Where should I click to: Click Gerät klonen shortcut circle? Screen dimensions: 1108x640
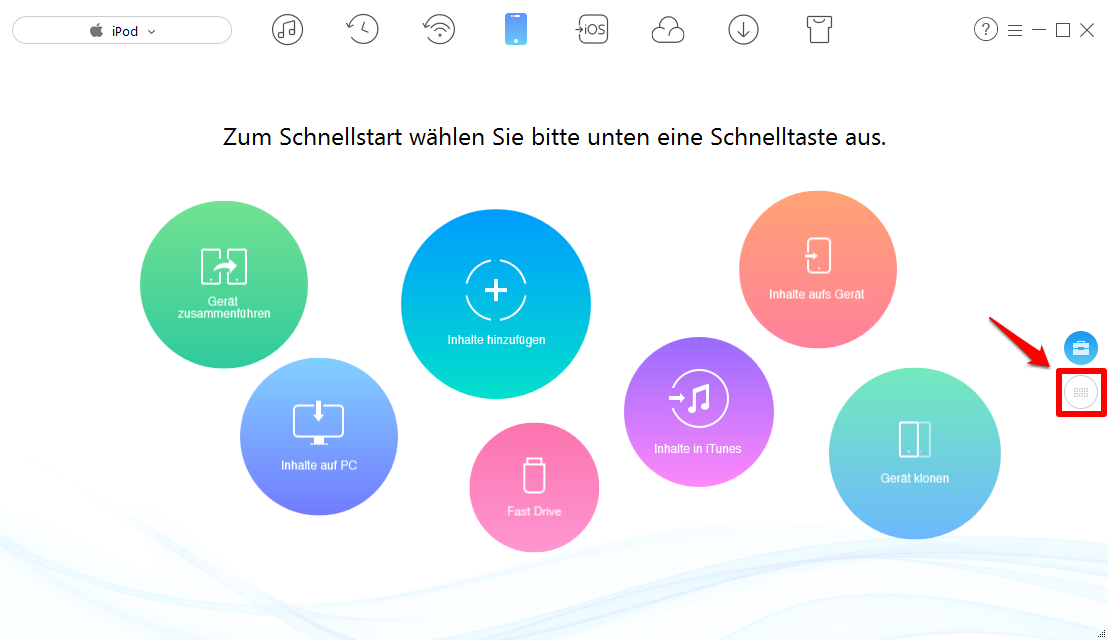[x=915, y=454]
